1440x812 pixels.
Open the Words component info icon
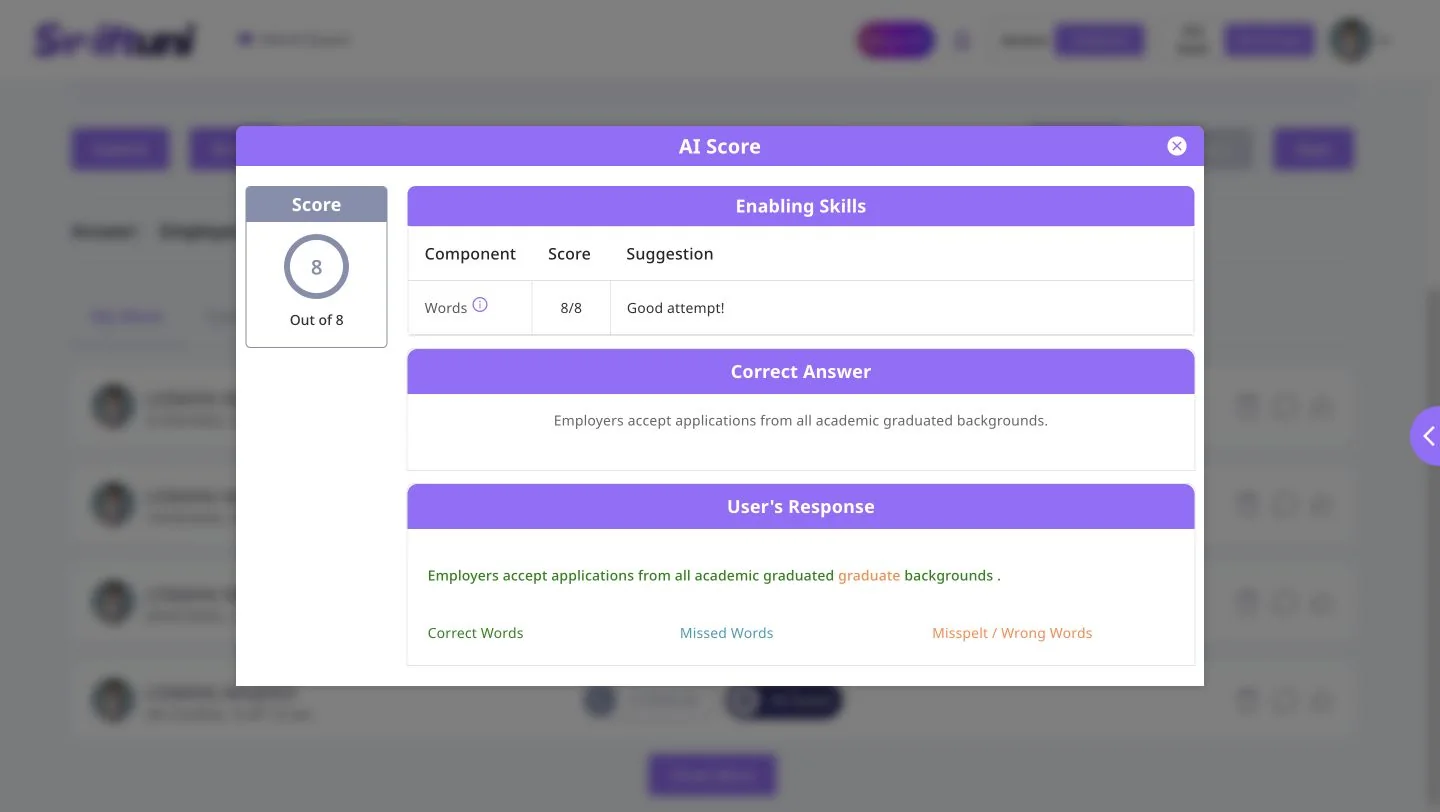[x=480, y=305]
